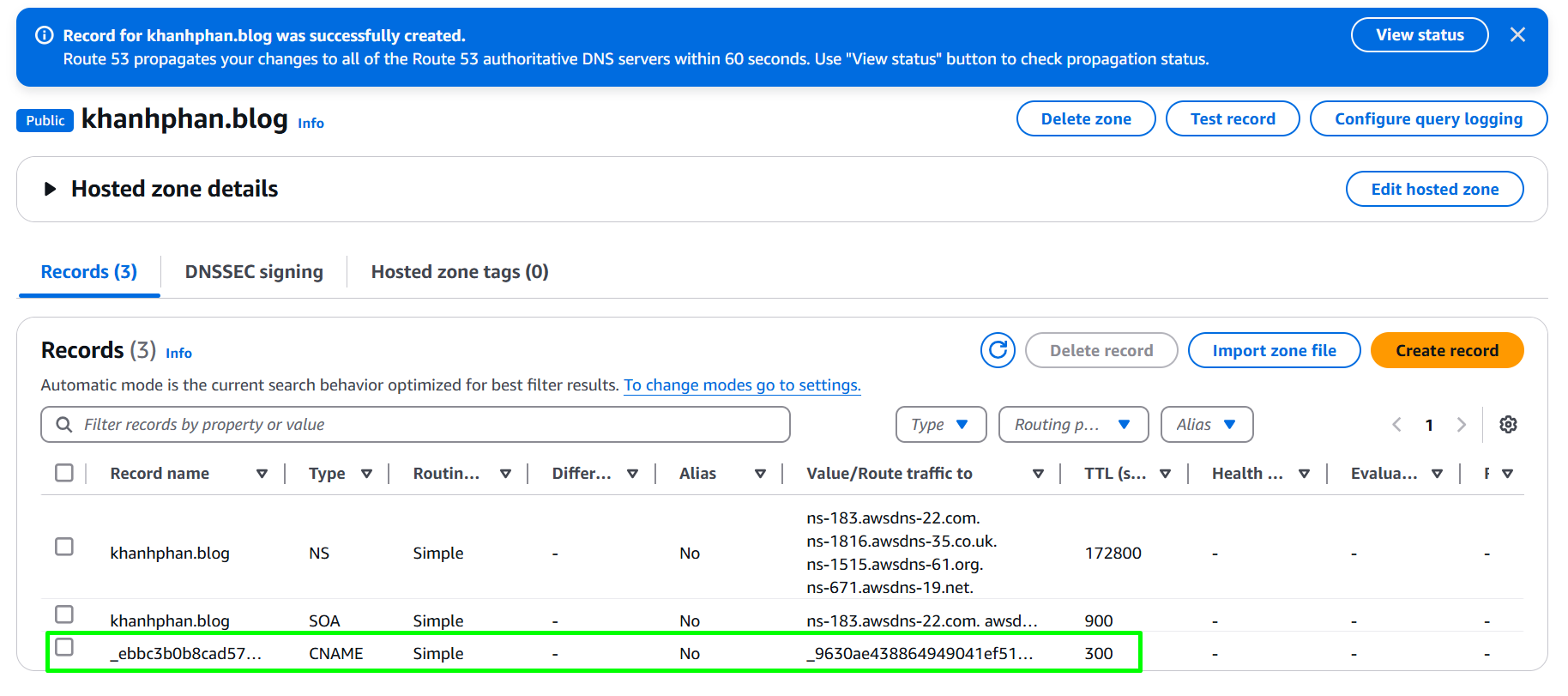Expand Hosted zone details section
The height and width of the screenshot is (696, 1568).
(x=50, y=189)
